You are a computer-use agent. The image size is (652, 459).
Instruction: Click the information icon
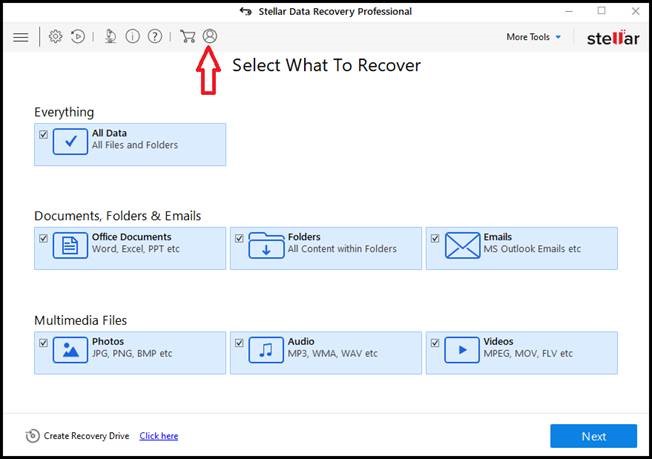coord(133,37)
